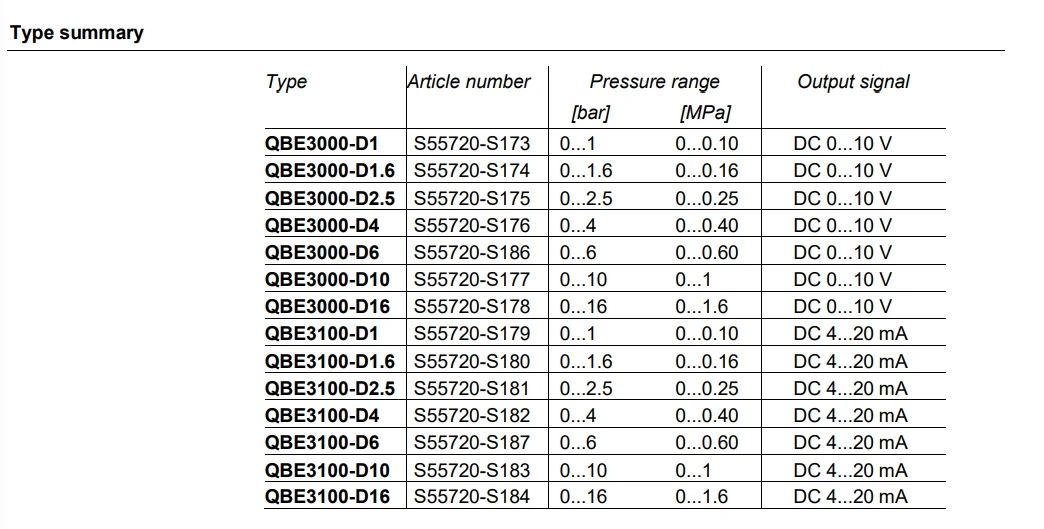Image resolution: width=1044 pixels, height=529 pixels.
Task: Click the "Type" column header
Action: (286, 82)
